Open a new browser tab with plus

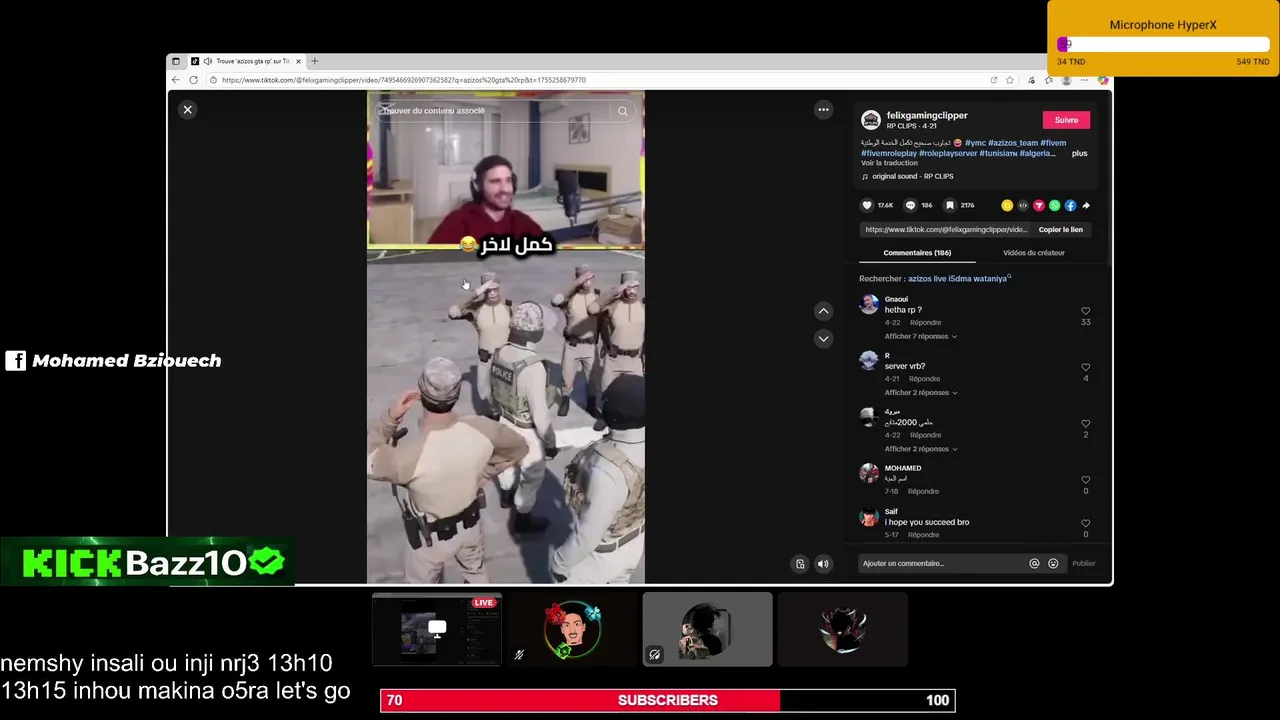coord(314,61)
